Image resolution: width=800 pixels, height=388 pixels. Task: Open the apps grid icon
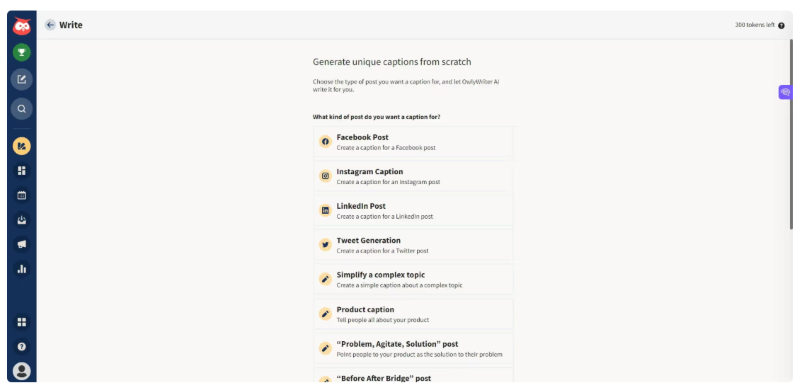tap(21, 322)
